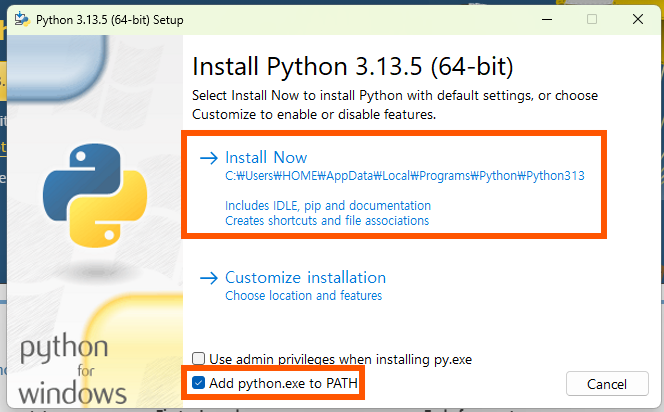Click 'Creates shortcuts and file associations' text
Viewport: 664px width, 412px height.
(327, 221)
